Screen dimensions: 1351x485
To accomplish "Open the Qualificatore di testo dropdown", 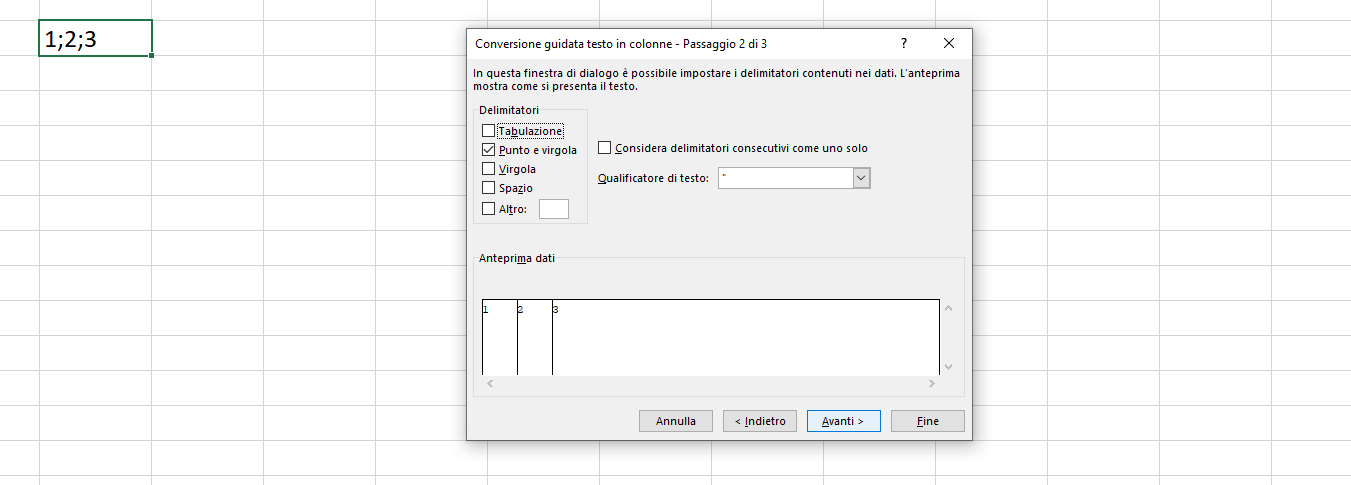I will (x=862, y=177).
